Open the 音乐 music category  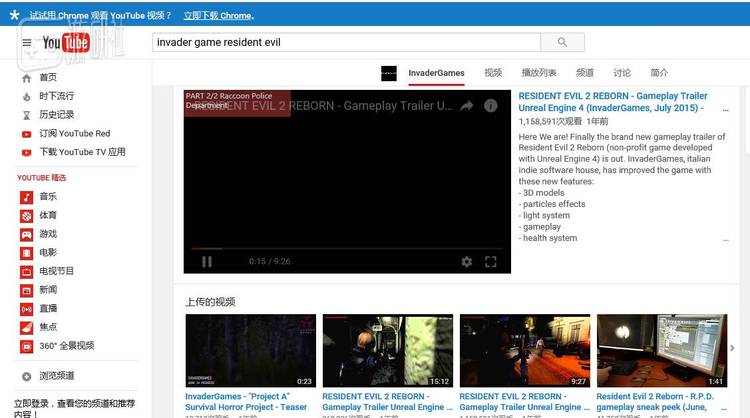point(47,197)
